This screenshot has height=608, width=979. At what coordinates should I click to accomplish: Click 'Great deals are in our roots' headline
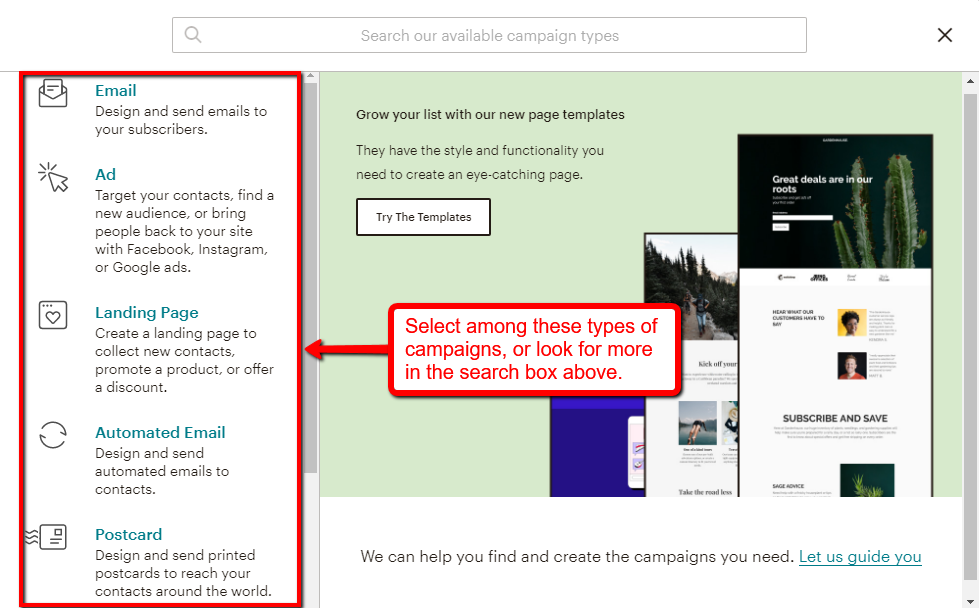point(822,184)
